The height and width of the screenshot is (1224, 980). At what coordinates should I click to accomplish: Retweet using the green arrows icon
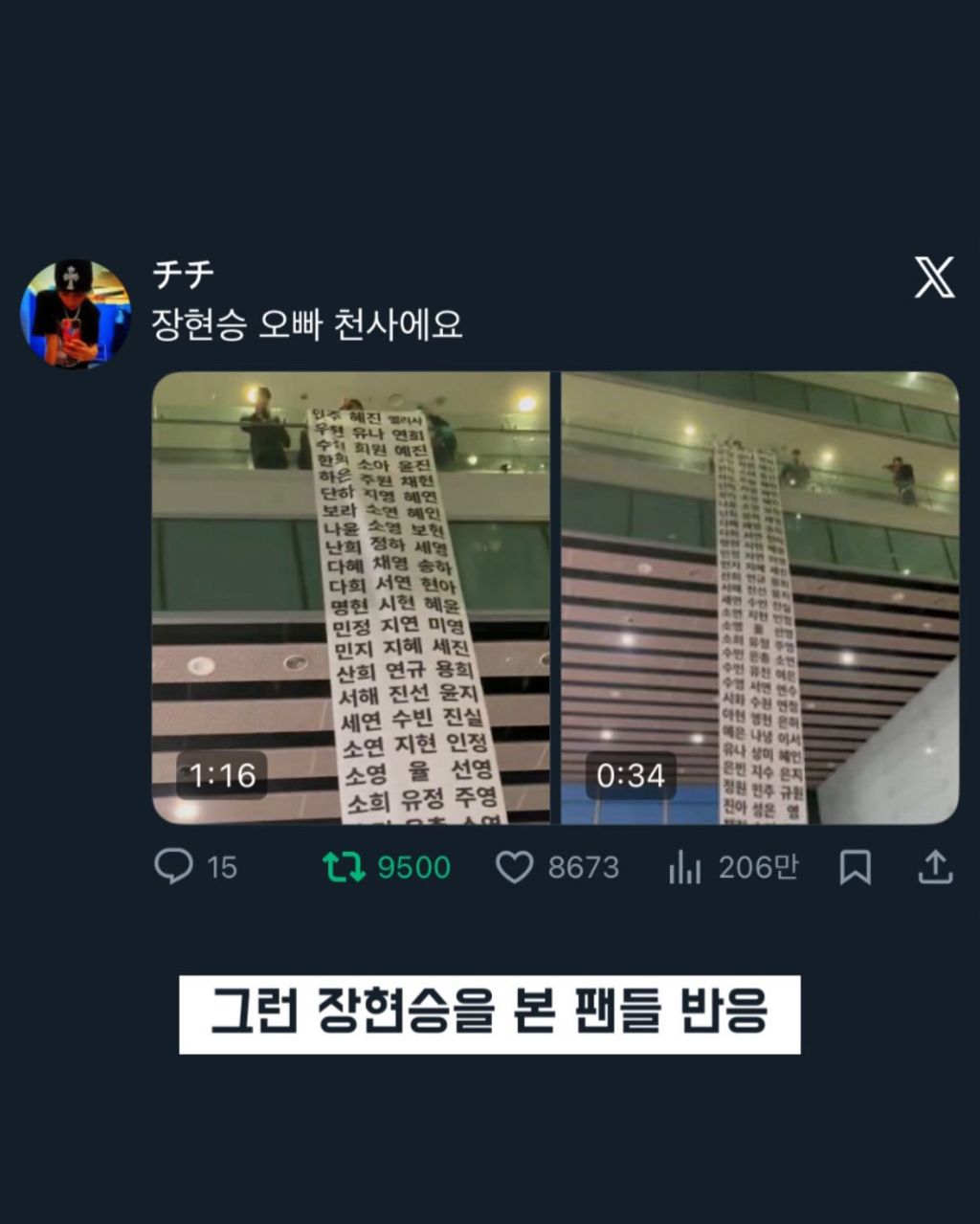344,867
